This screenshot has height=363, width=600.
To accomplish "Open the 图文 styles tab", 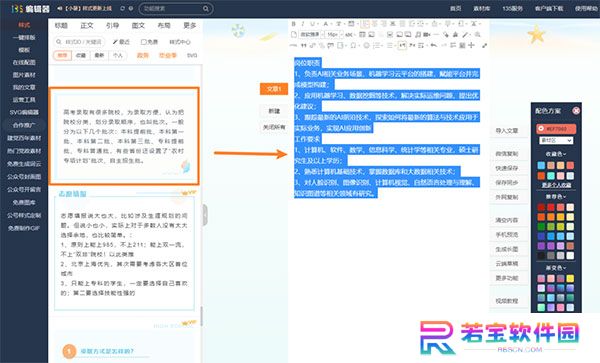I will coord(138,26).
